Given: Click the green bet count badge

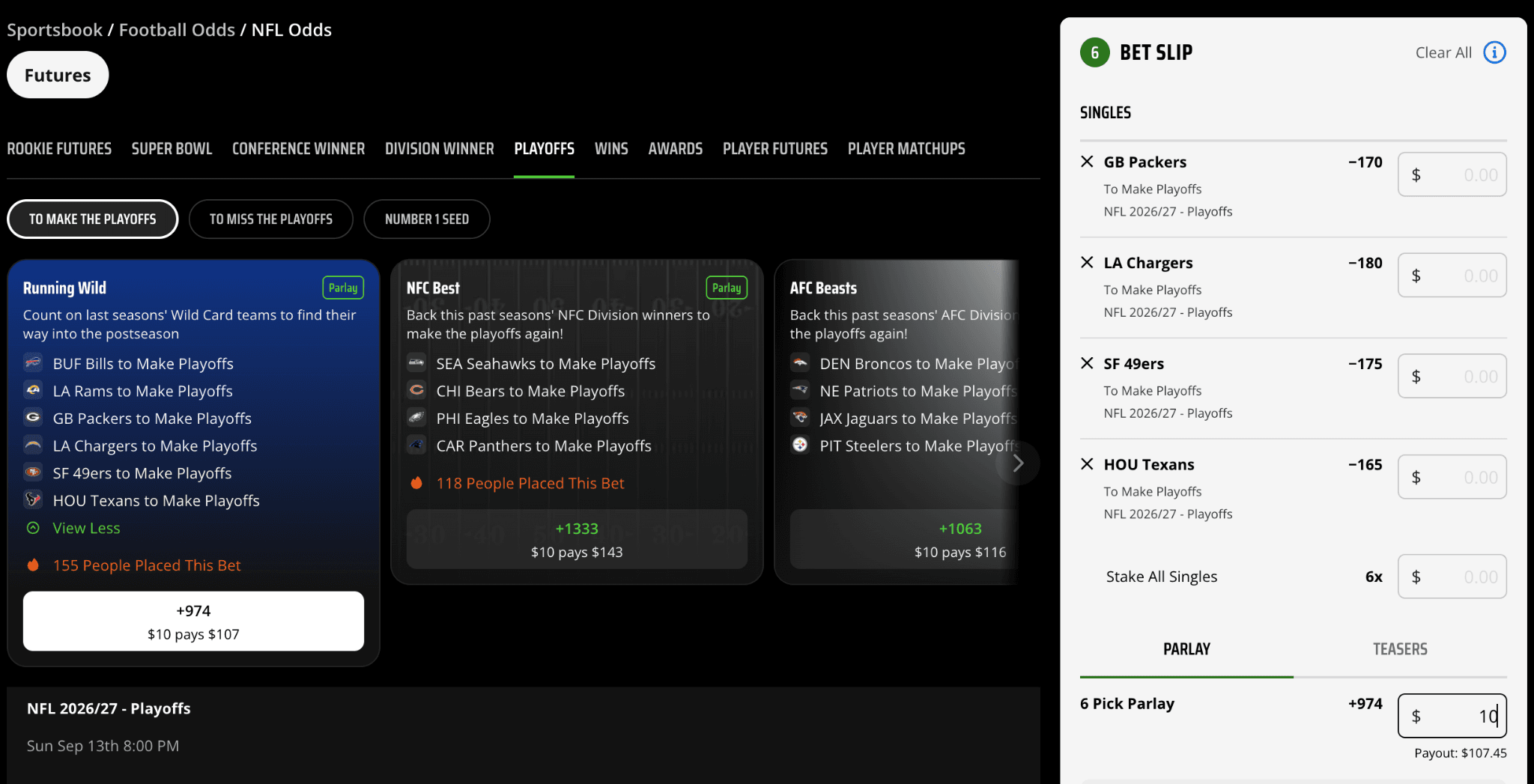Looking at the screenshot, I should pyautogui.click(x=1094, y=52).
